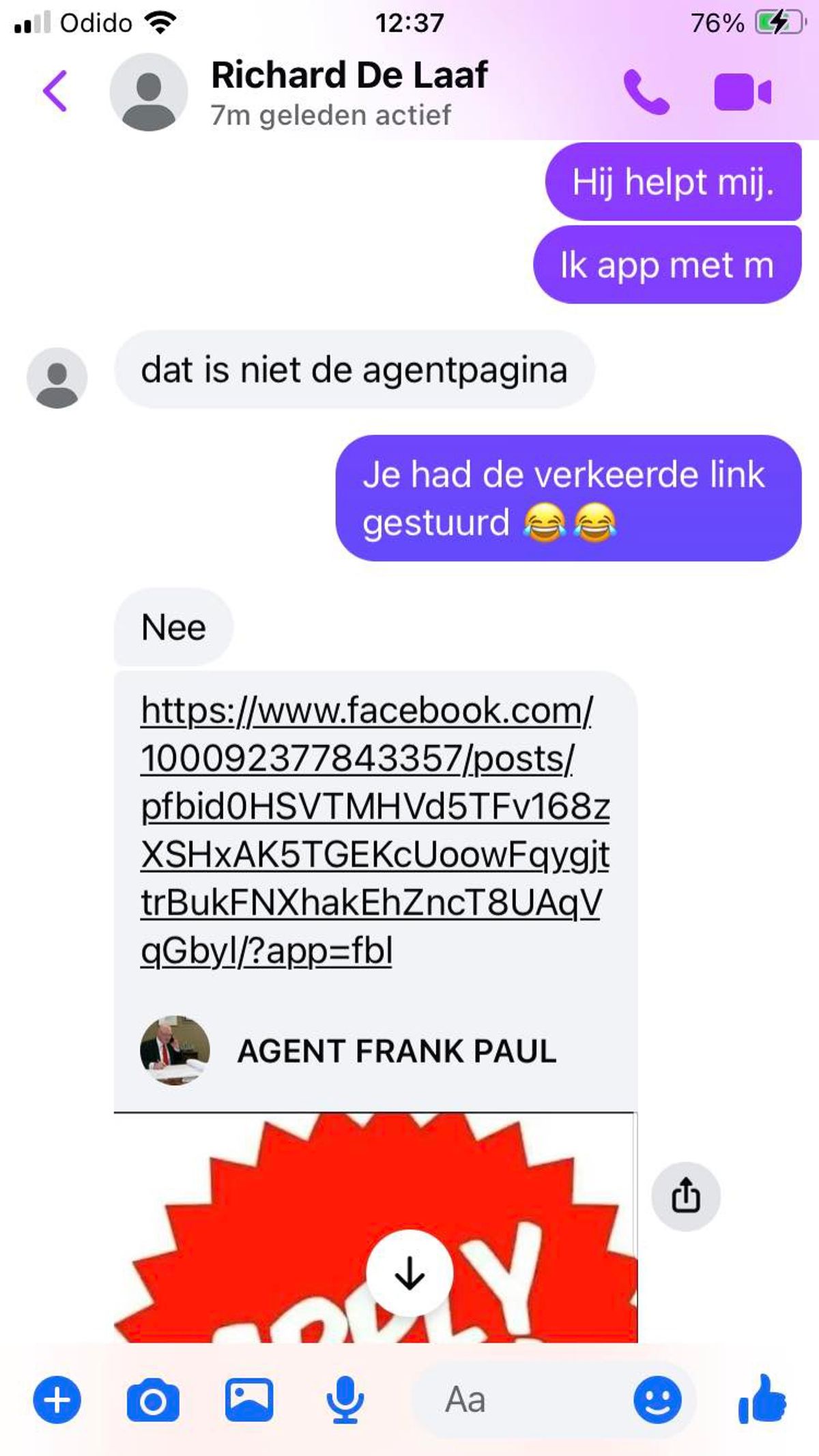Tap the microphone to record a voice message
The image size is (819, 1456).
point(345,1400)
